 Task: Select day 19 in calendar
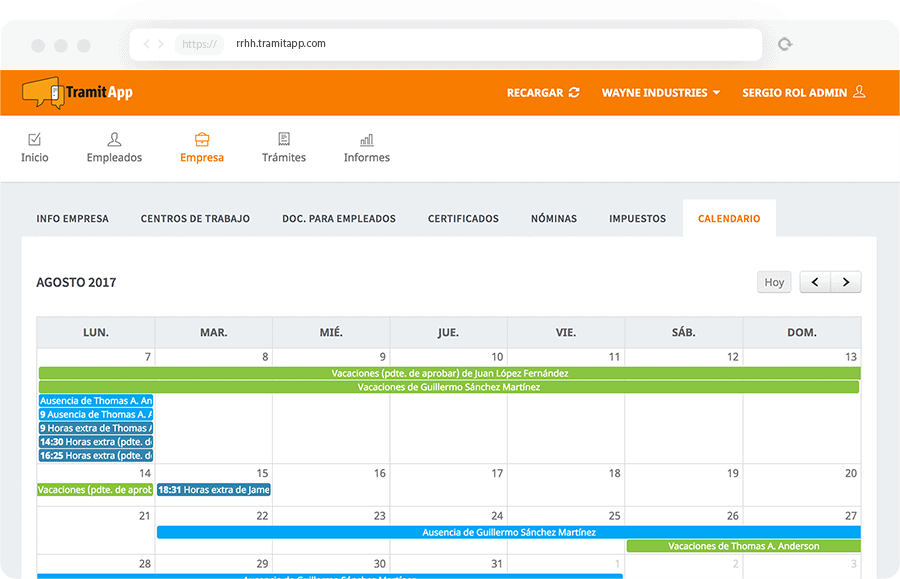click(x=732, y=473)
